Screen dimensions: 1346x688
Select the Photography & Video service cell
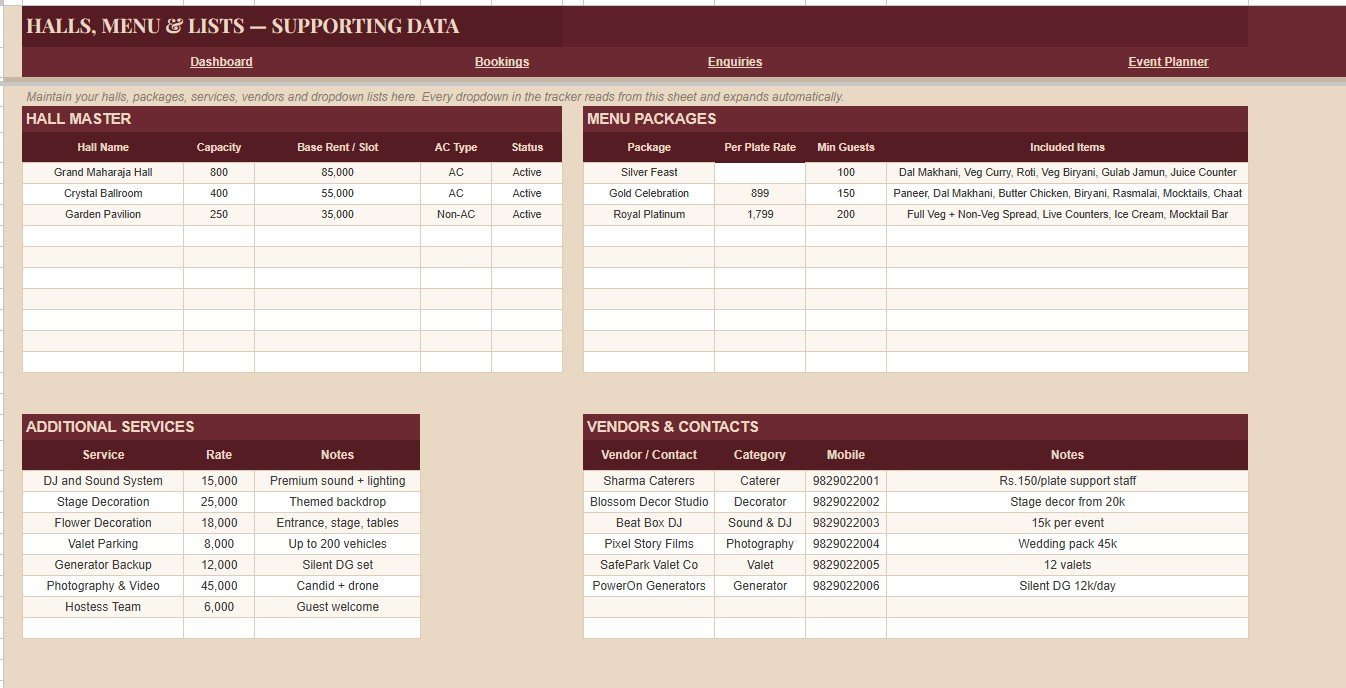[x=103, y=586]
